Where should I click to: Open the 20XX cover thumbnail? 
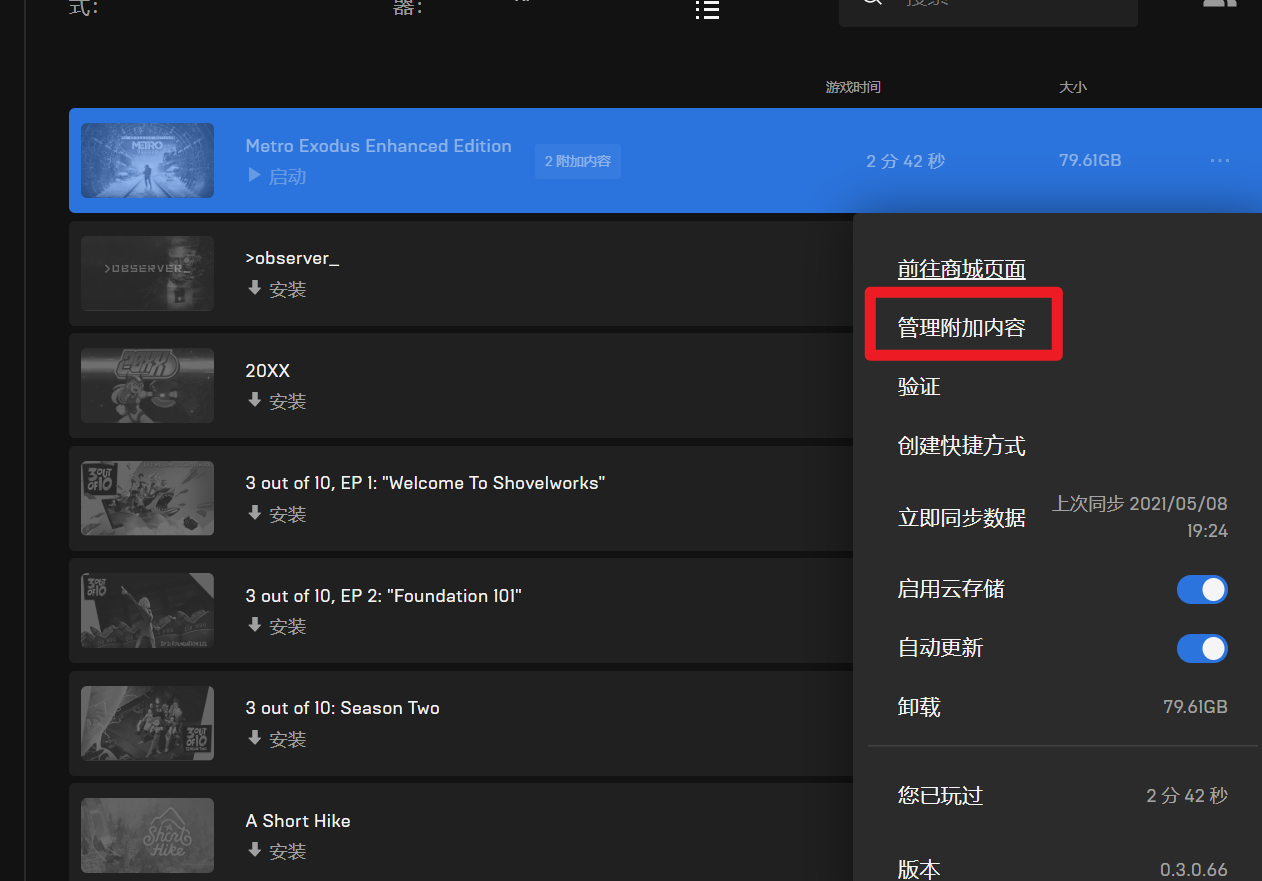147,385
